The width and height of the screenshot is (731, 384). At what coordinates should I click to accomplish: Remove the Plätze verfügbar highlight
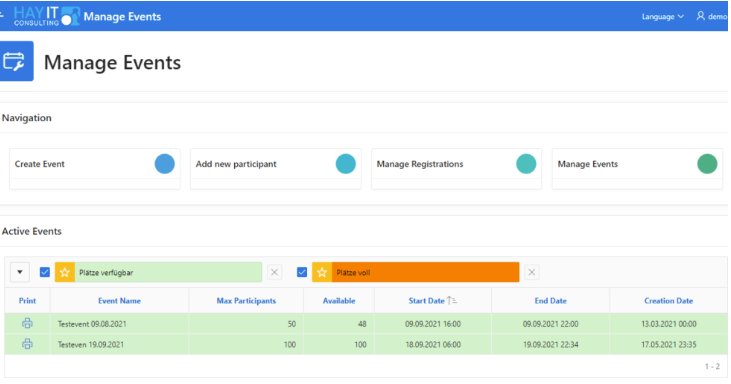click(x=275, y=273)
